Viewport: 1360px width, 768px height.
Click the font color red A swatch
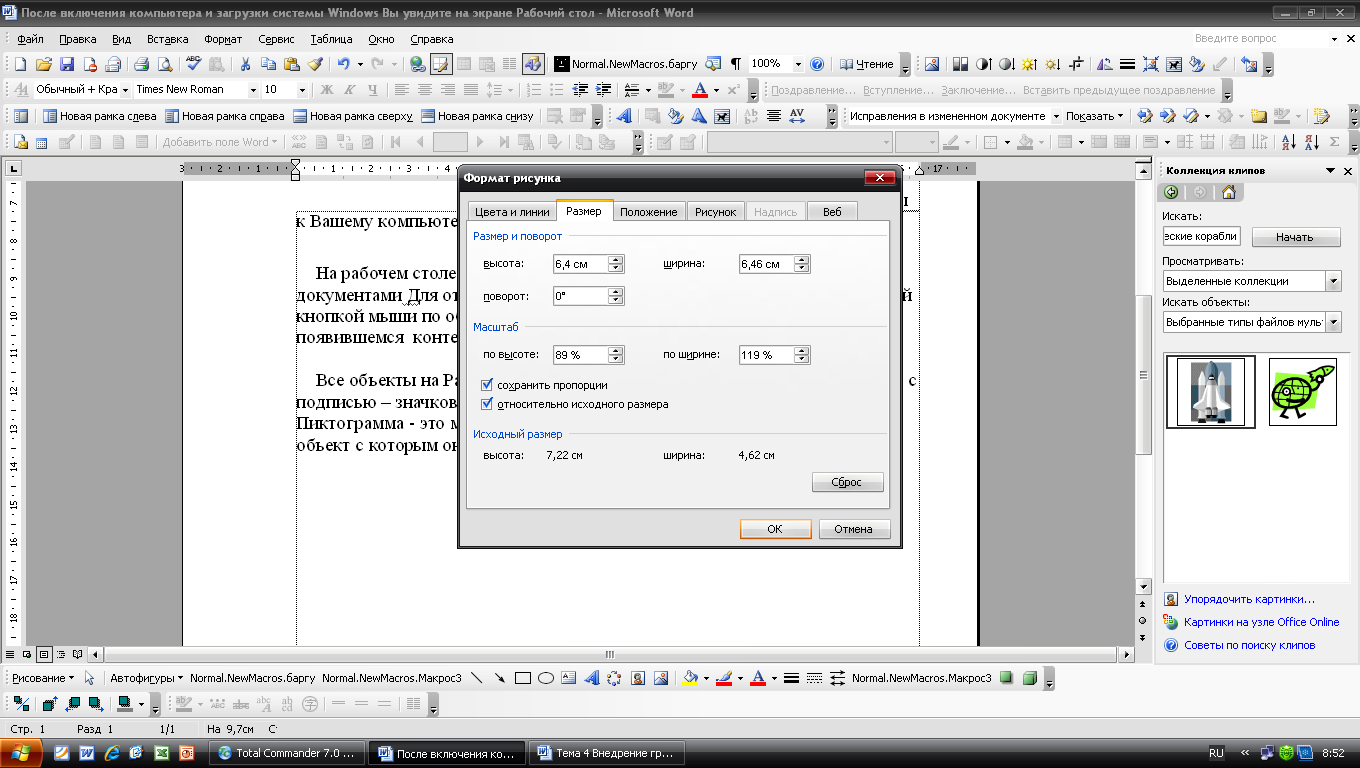699,90
